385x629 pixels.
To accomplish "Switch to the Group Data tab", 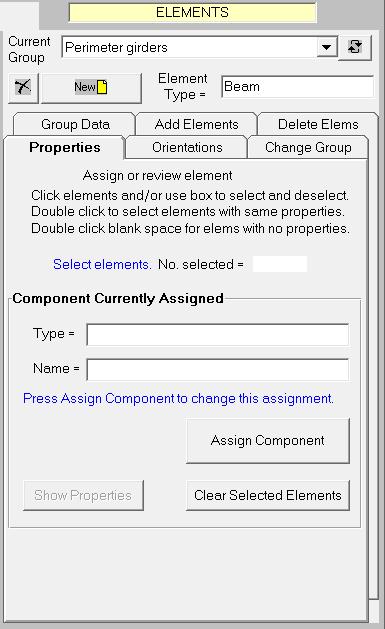I will (x=75, y=124).
